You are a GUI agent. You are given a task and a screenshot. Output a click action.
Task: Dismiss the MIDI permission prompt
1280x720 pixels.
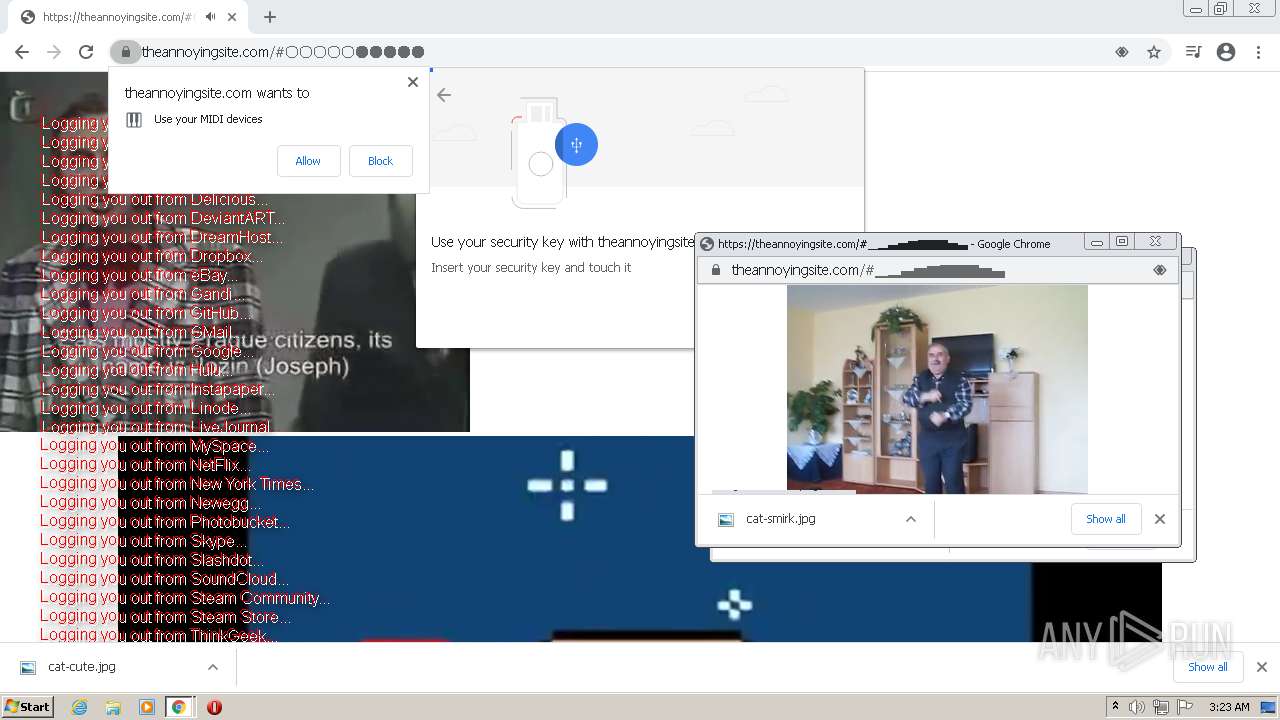click(413, 82)
